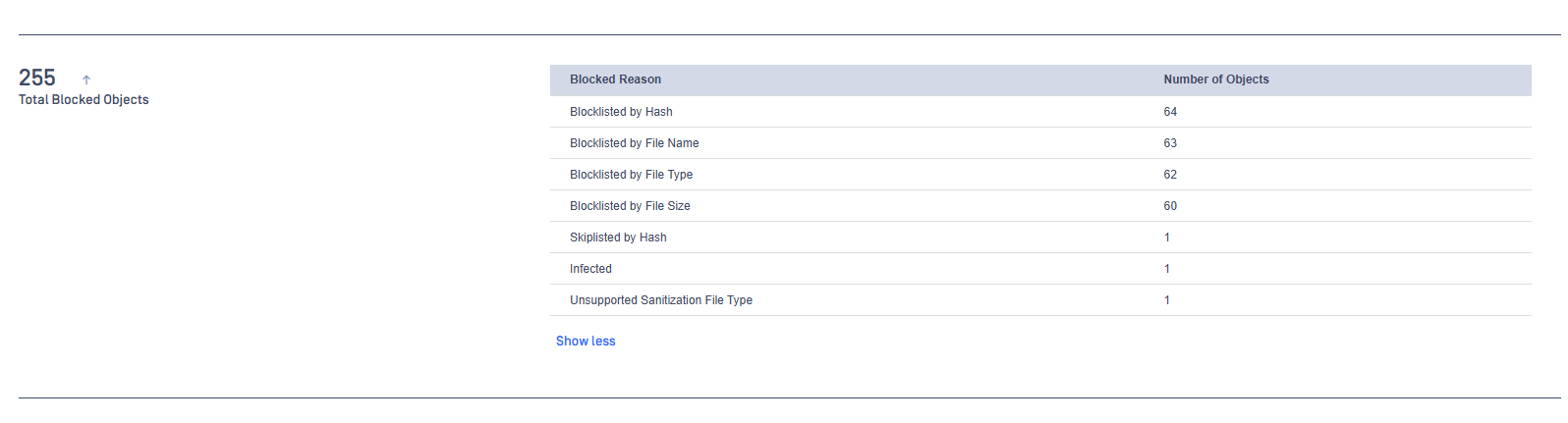
Task: Click the upward trend arrow beside 255
Action: [x=86, y=79]
